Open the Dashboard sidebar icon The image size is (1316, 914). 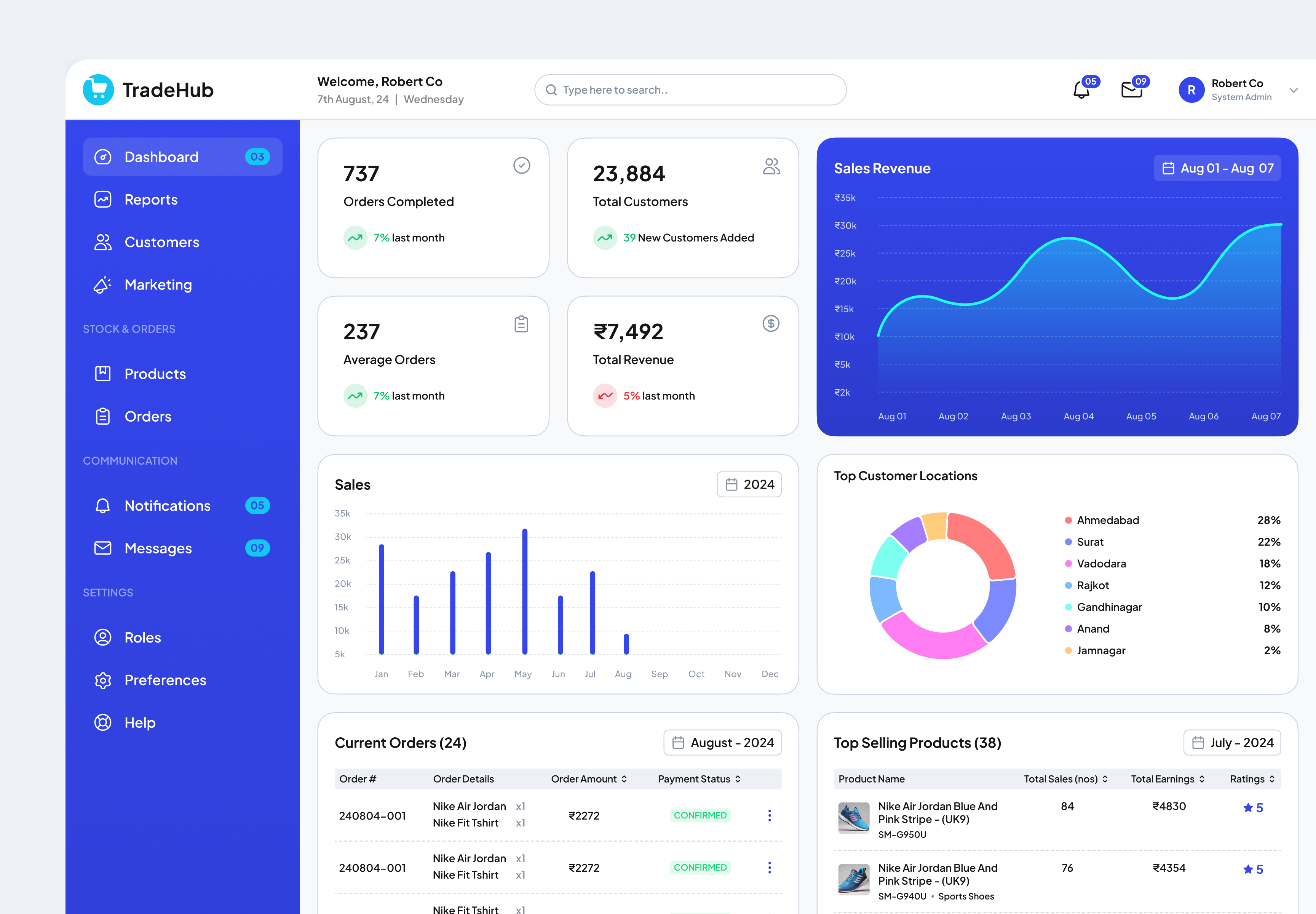103,157
